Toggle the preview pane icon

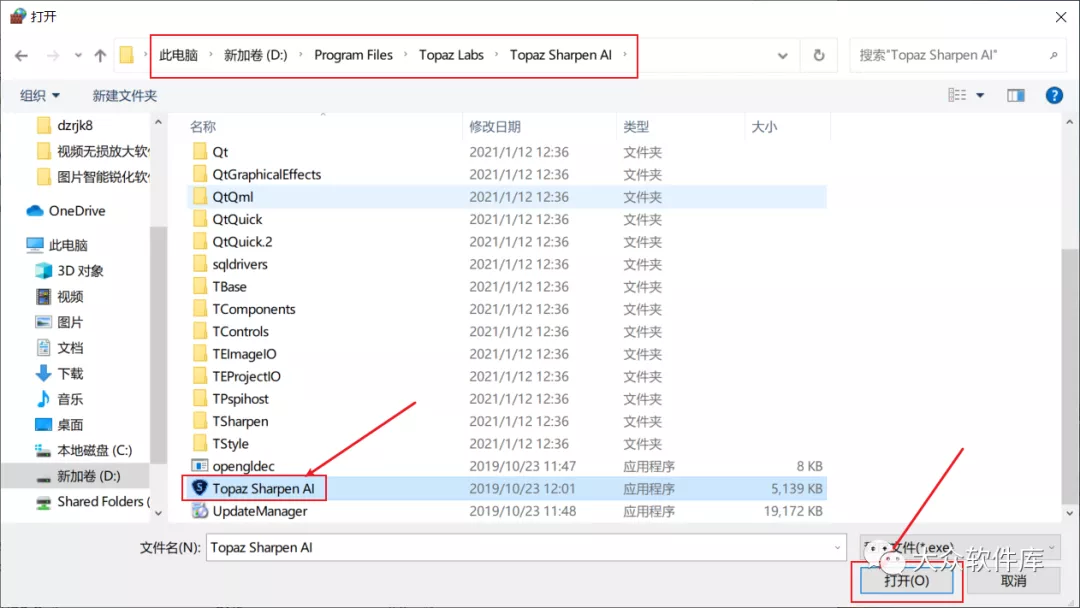(1015, 95)
